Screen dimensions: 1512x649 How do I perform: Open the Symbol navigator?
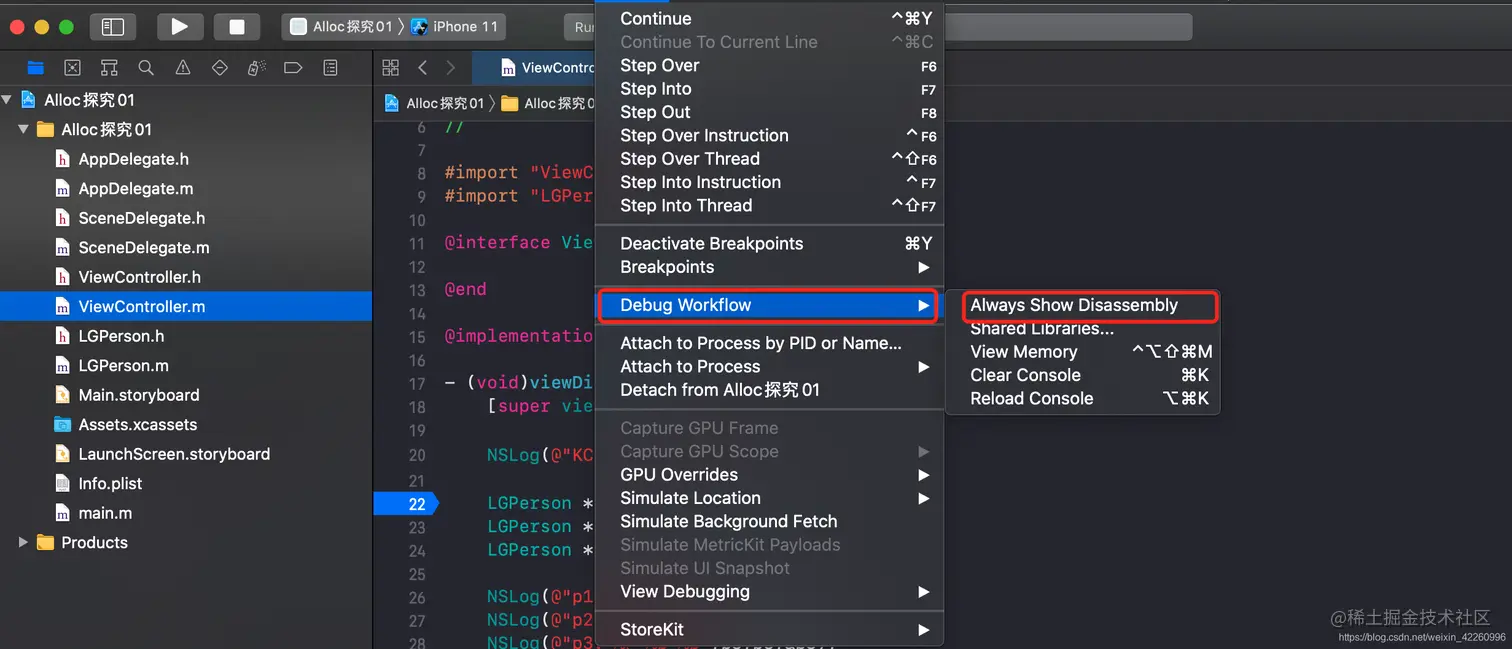(109, 68)
